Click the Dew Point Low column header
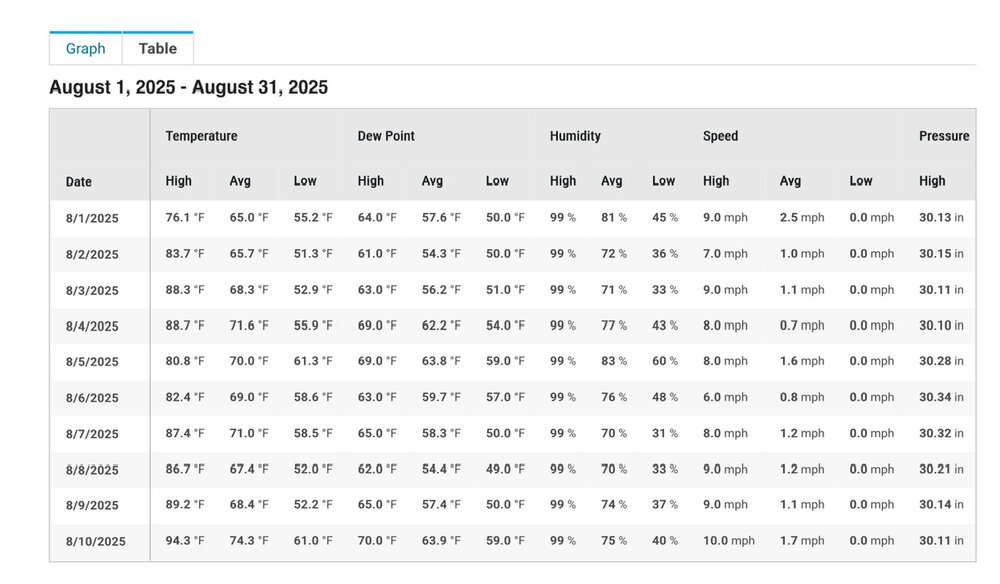Screen dimensions: 1000x584 click(x=497, y=181)
